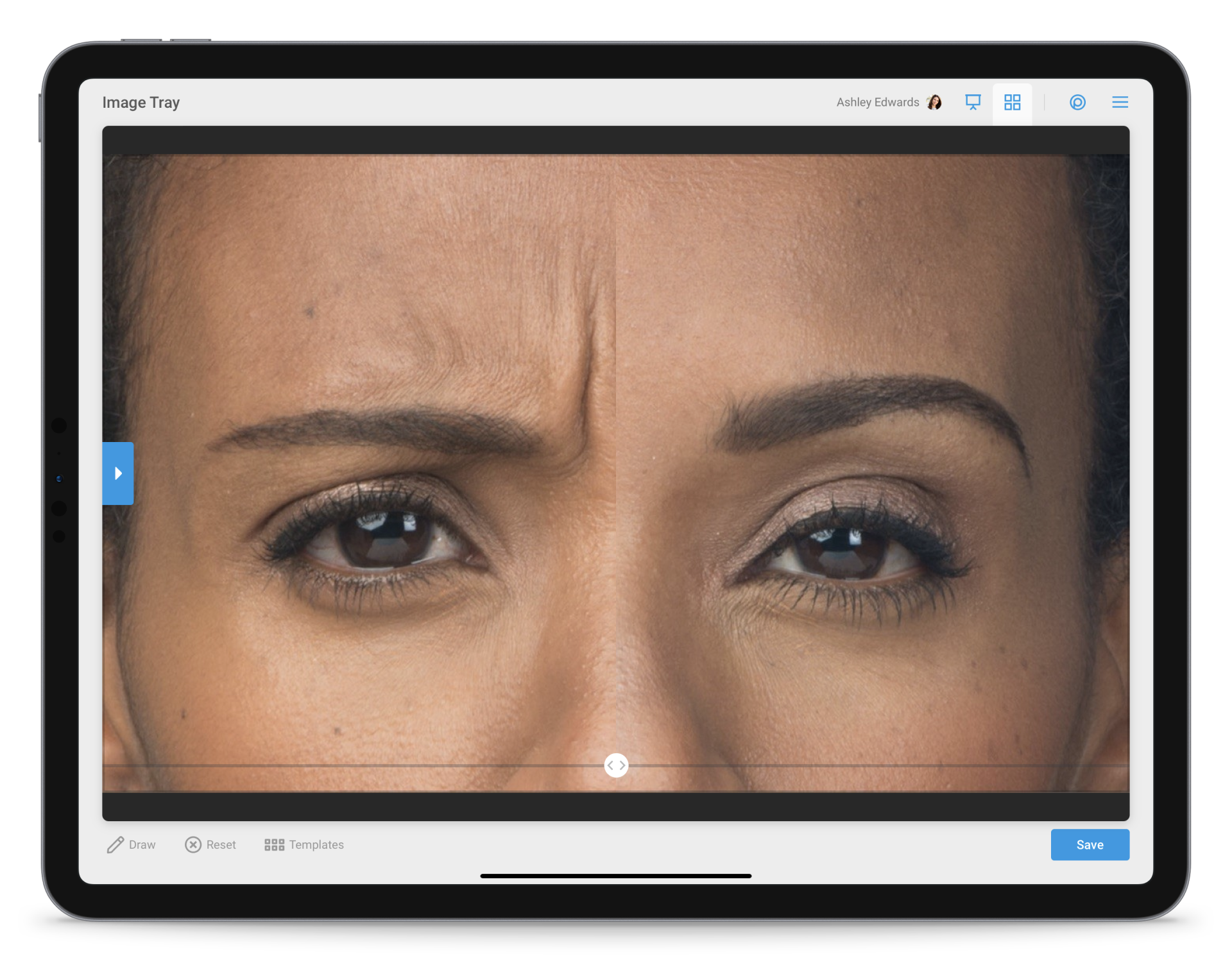
Task: Click the circular logo icon in the header
Action: pyautogui.click(x=1077, y=103)
